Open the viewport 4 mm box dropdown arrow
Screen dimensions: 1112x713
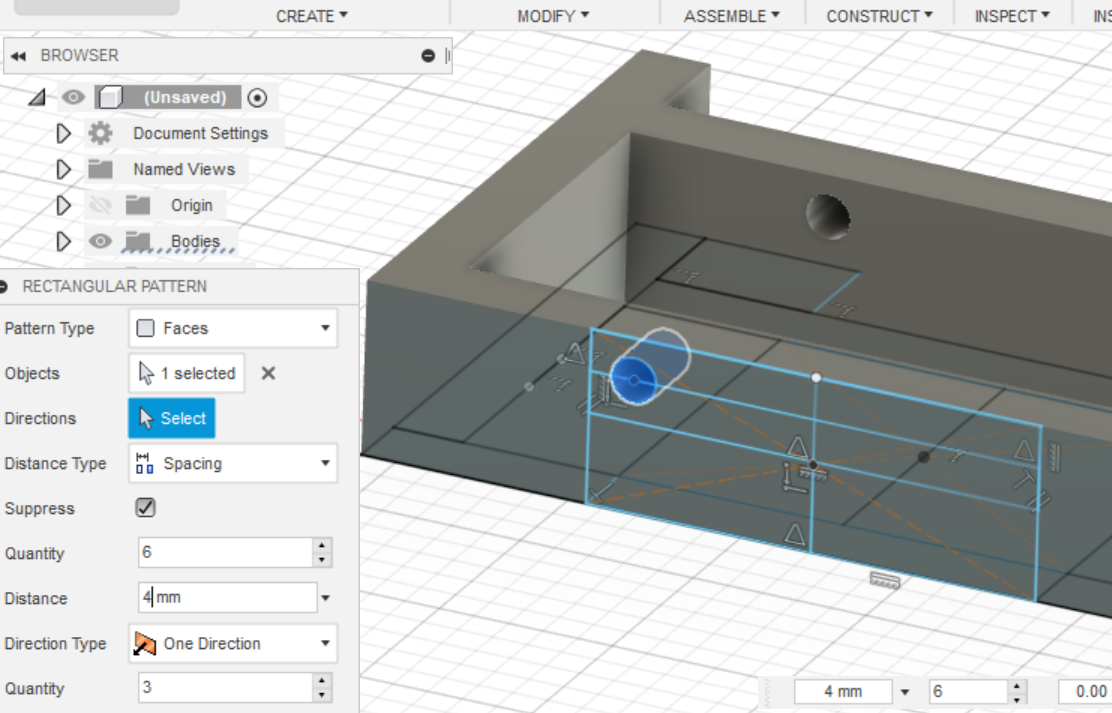(x=905, y=692)
